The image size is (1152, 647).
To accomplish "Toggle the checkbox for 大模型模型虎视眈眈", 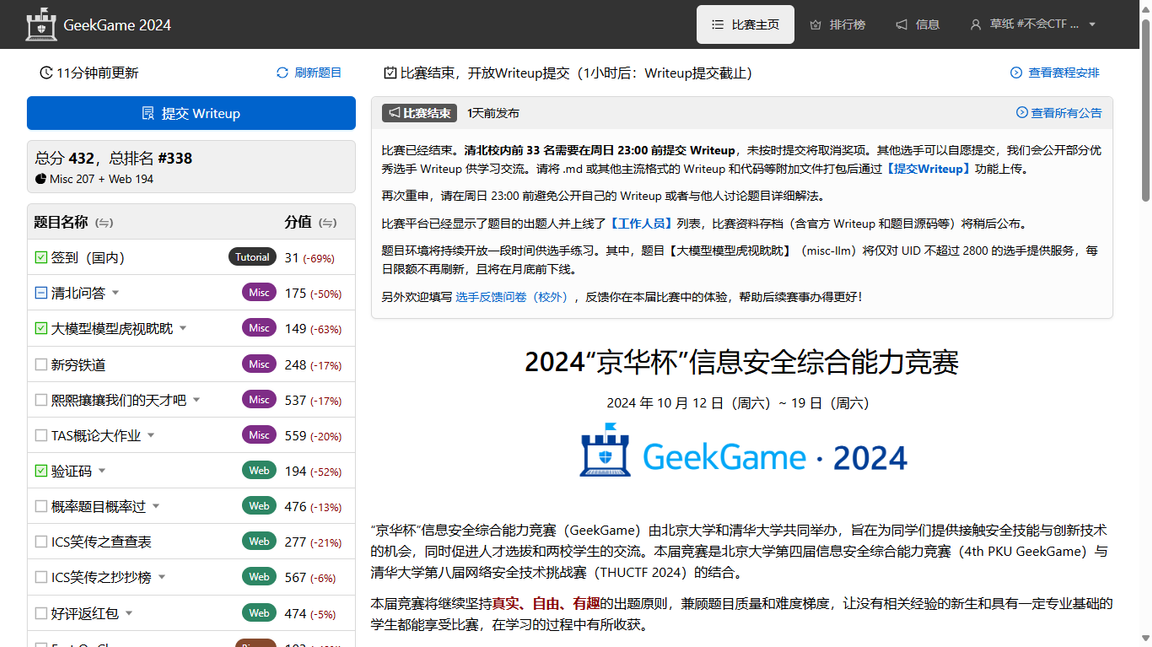I will [41, 328].
